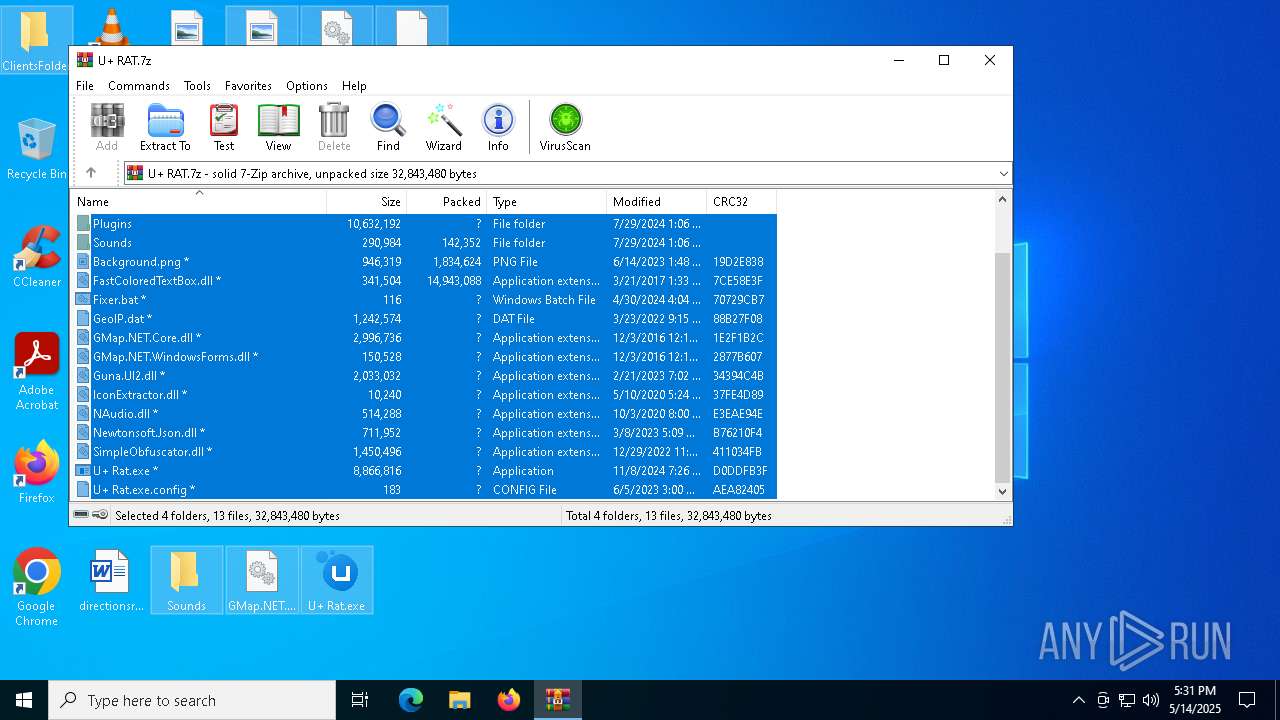
Task: Select VLC media player desktop icon
Action: (x=111, y=26)
